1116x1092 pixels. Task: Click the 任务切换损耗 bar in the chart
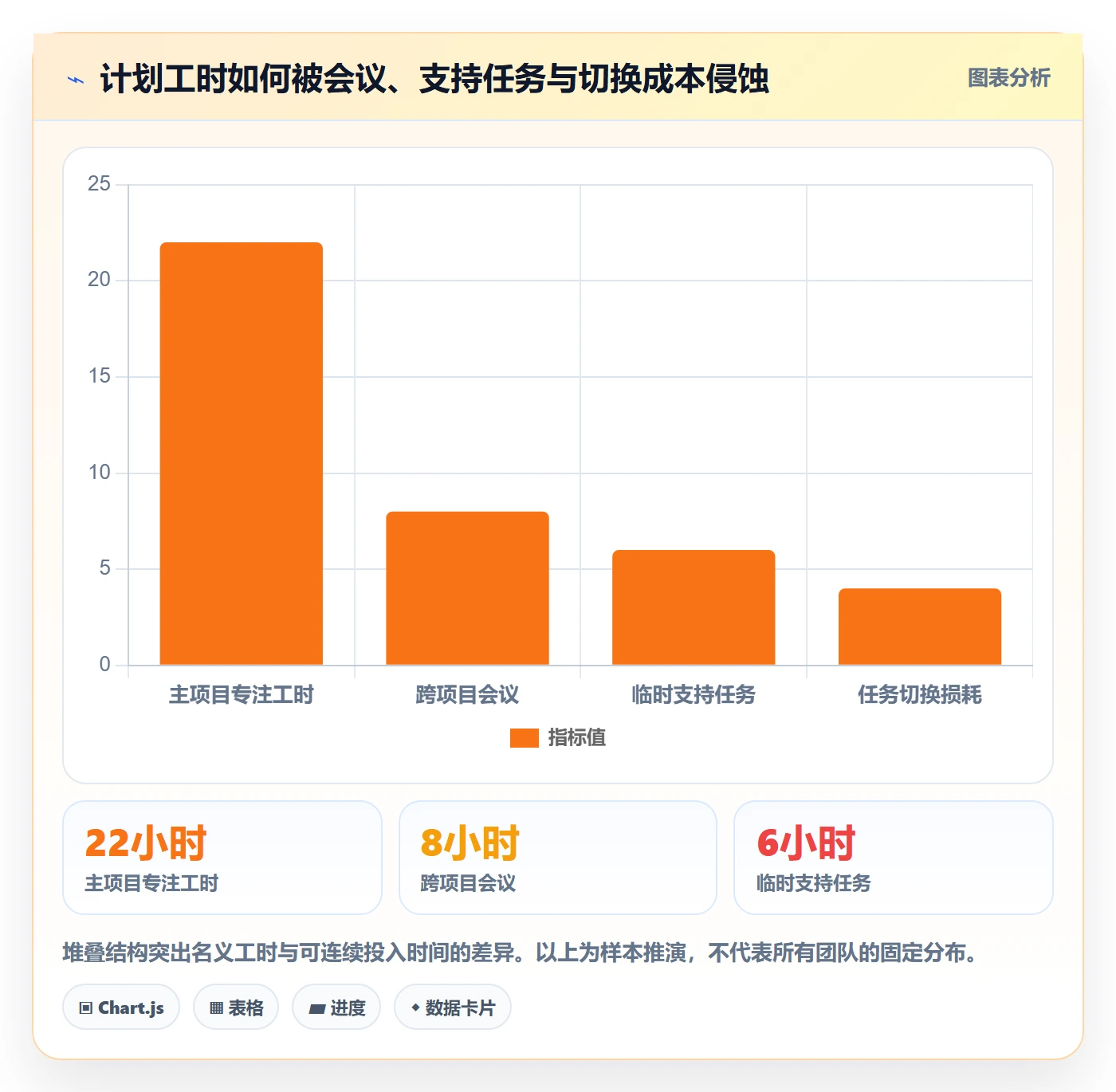[x=920, y=627]
